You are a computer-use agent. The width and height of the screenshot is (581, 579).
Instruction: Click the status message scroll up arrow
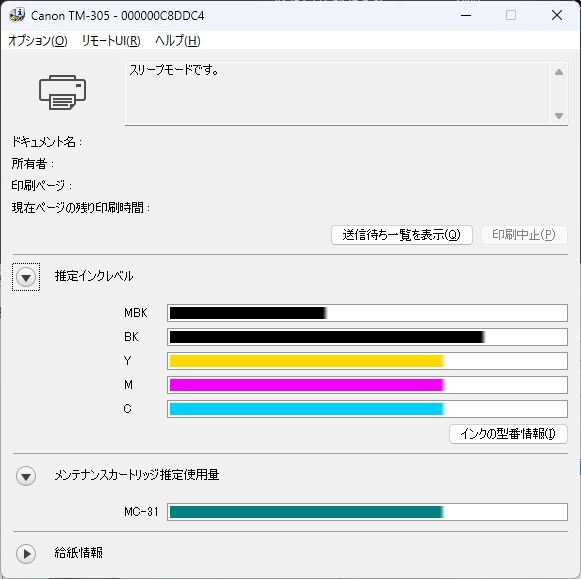[x=559, y=72]
